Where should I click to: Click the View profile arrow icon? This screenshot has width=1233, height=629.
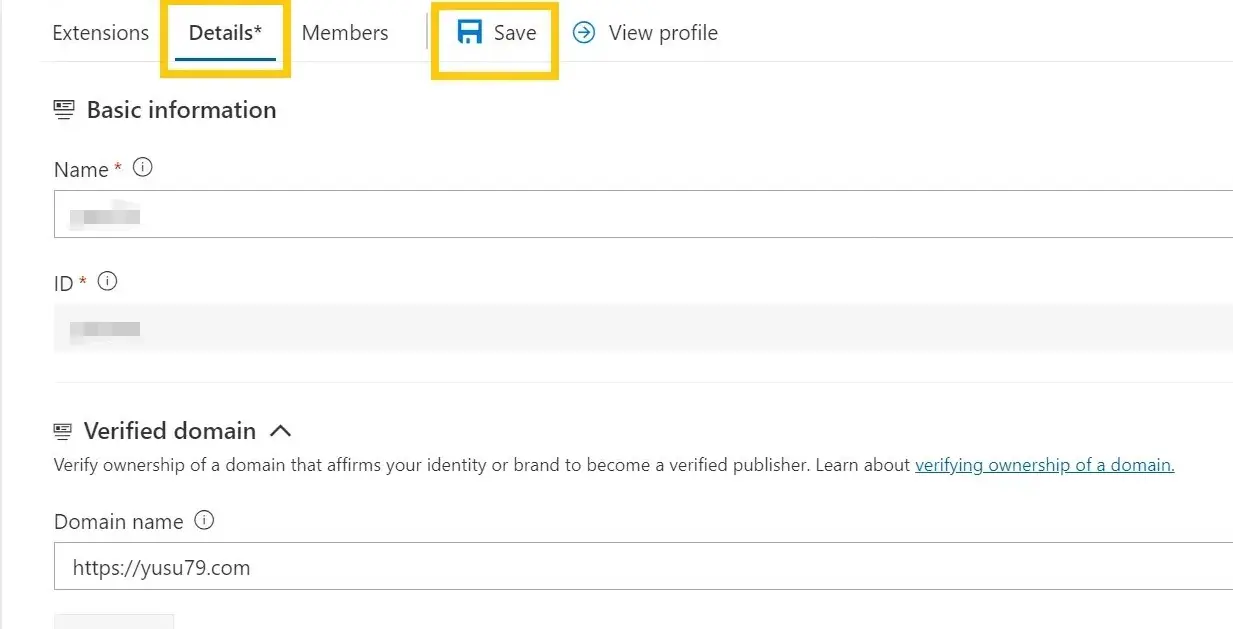pyautogui.click(x=583, y=33)
